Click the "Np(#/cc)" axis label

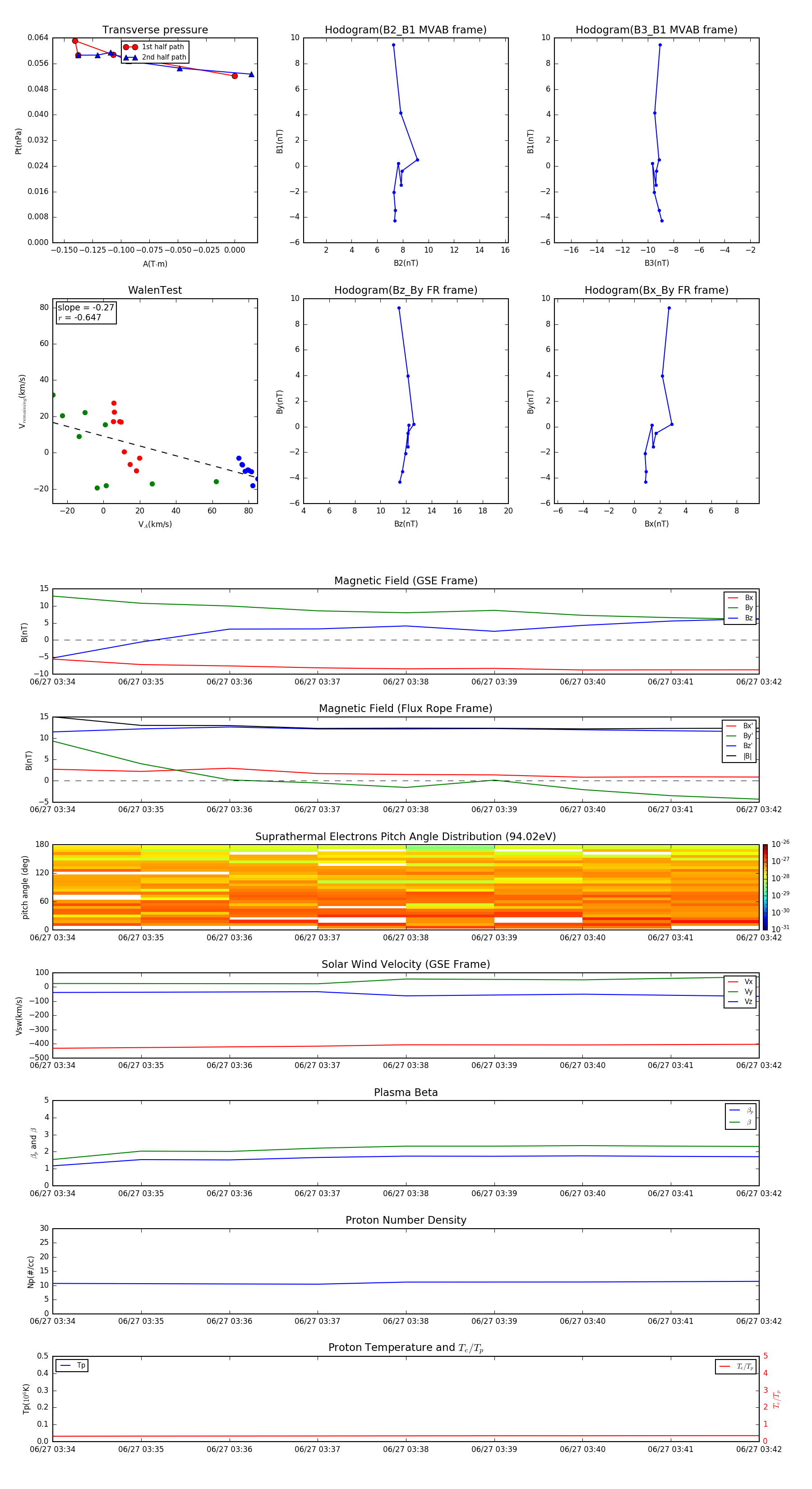point(31,1271)
